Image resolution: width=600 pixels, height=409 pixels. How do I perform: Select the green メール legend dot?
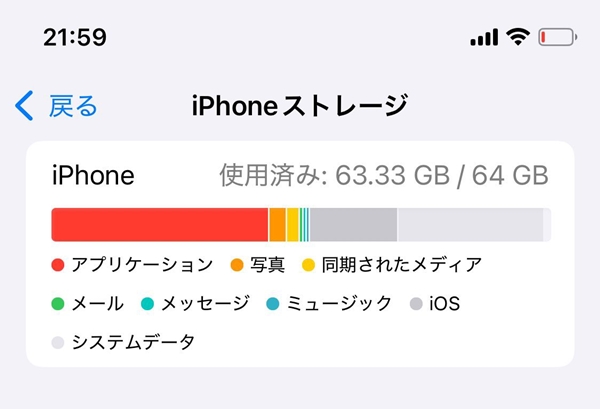click(58, 304)
